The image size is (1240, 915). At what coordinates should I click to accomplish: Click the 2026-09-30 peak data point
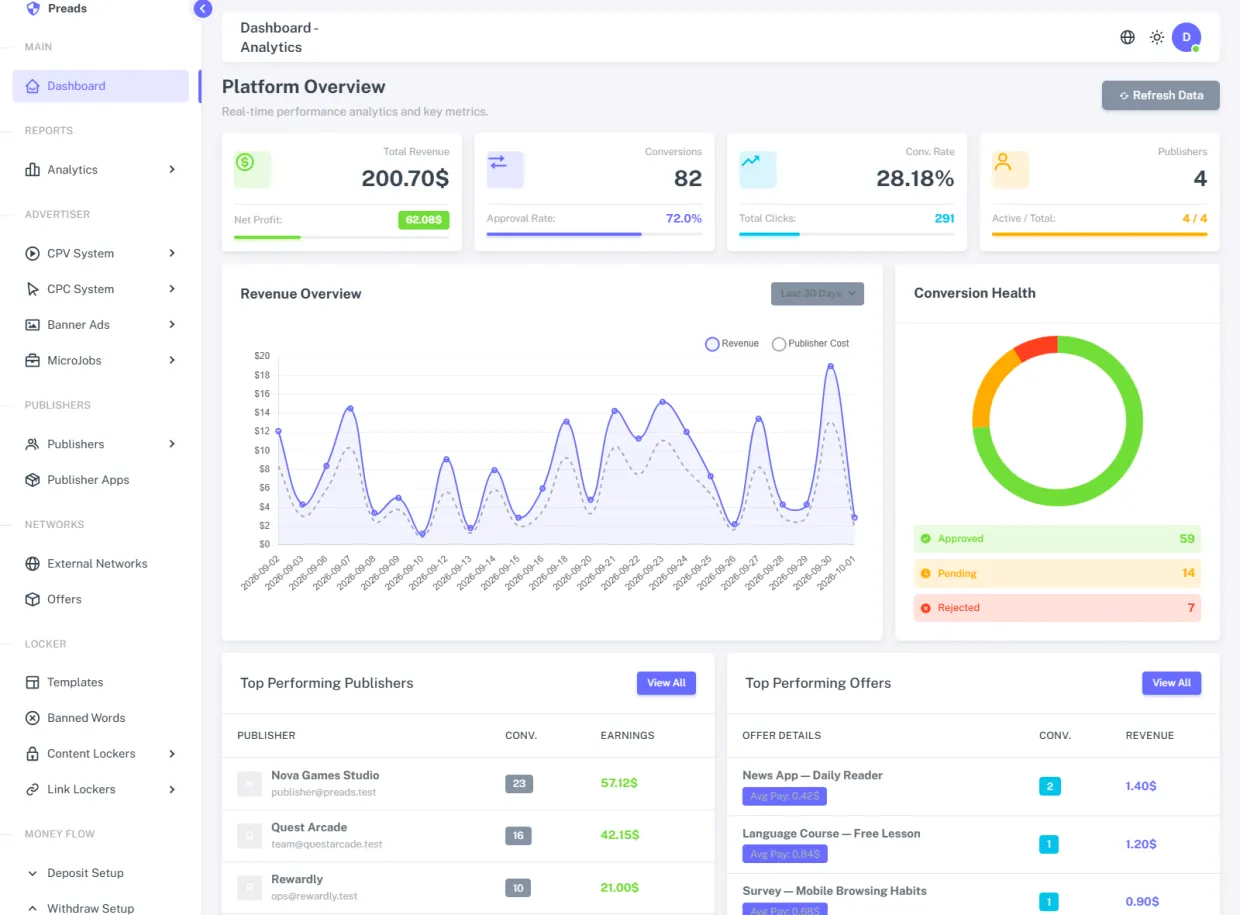[x=830, y=366]
